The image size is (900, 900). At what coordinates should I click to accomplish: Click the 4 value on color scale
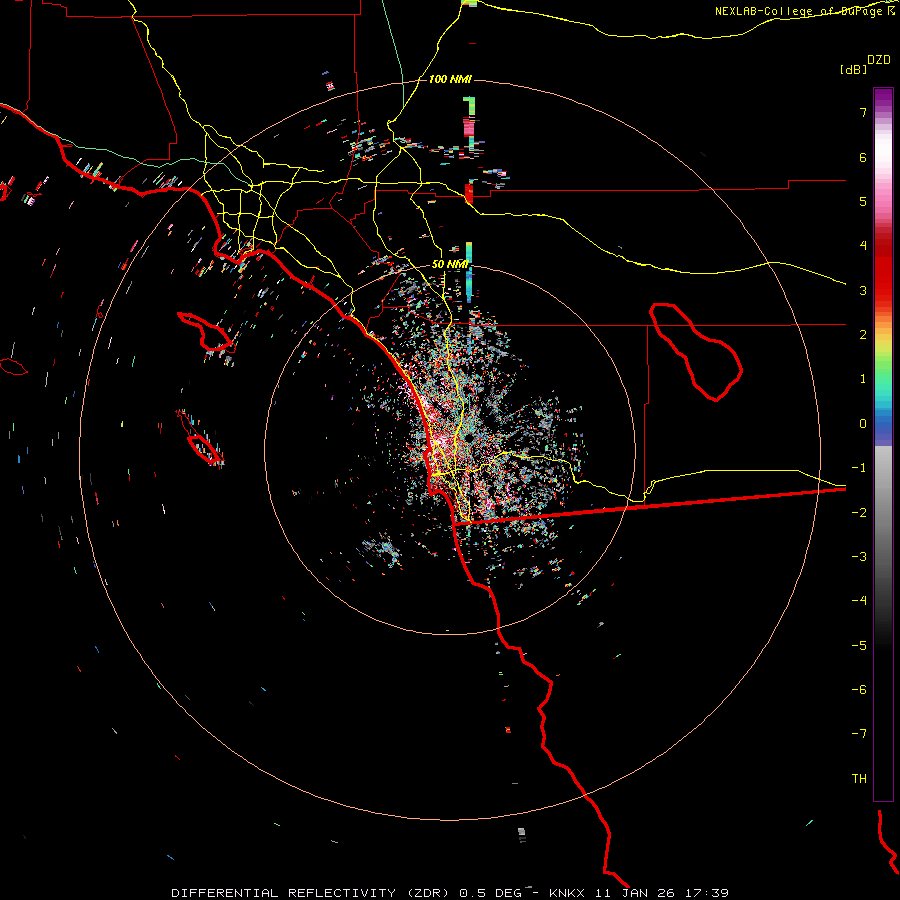coord(863,246)
